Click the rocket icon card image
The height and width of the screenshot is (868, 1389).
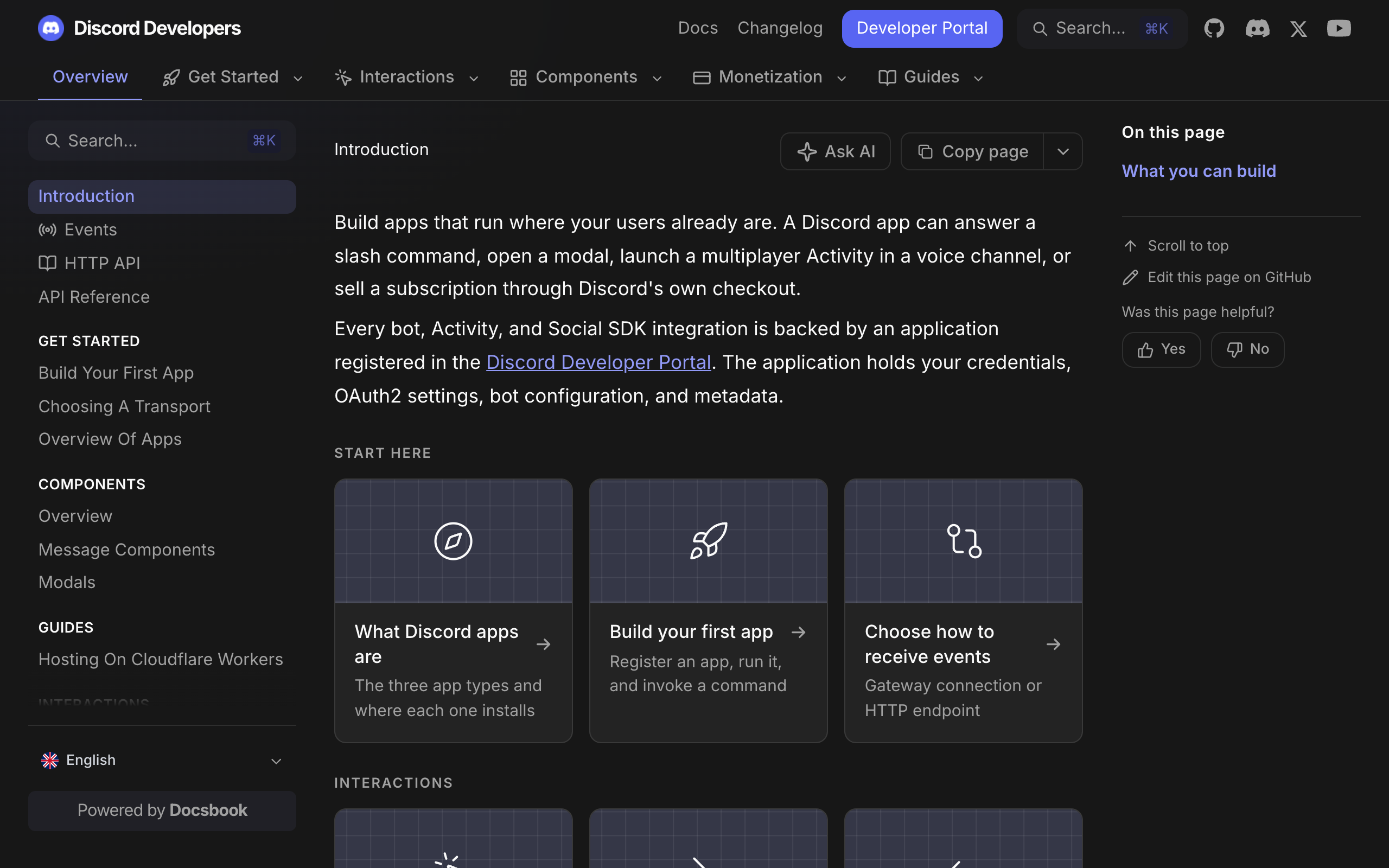click(x=708, y=541)
